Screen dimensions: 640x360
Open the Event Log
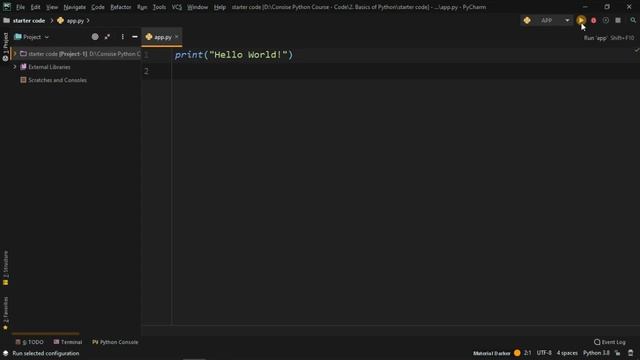[610, 342]
